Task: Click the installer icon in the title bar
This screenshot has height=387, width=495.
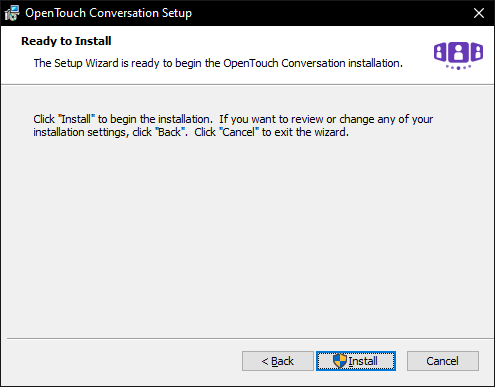Action: [12, 13]
